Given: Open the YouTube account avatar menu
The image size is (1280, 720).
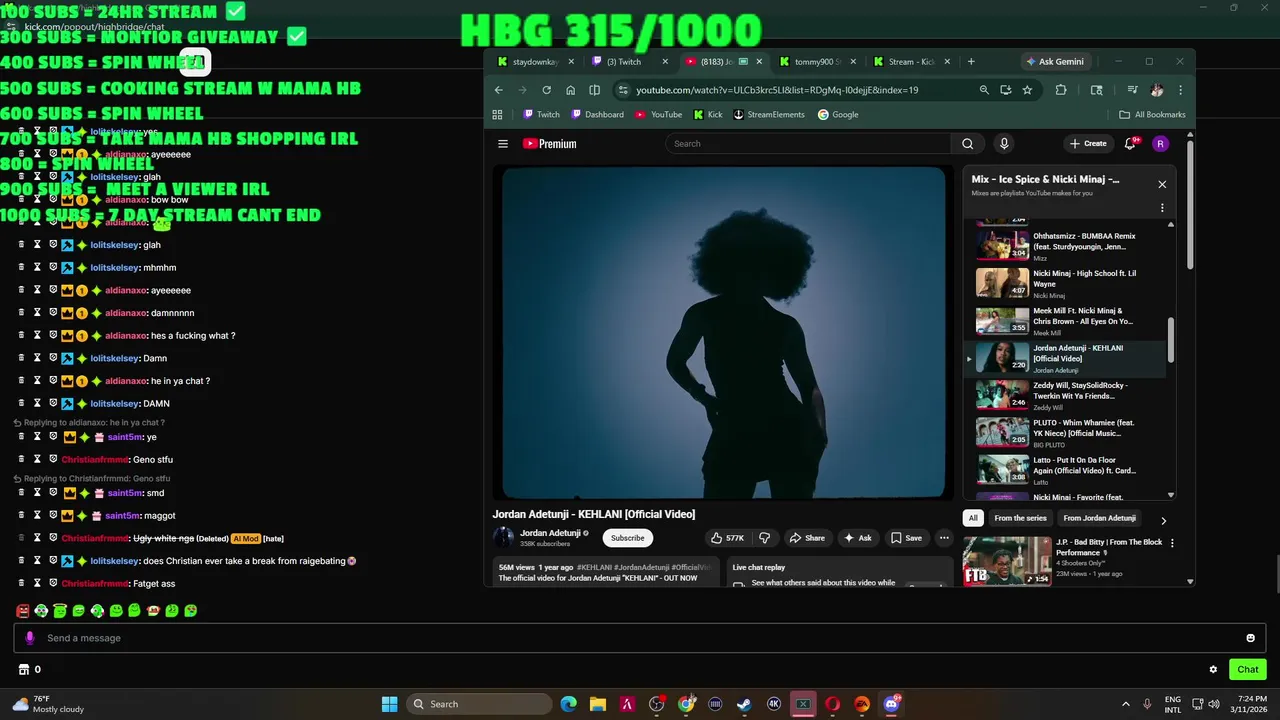Looking at the screenshot, I should click(1160, 144).
